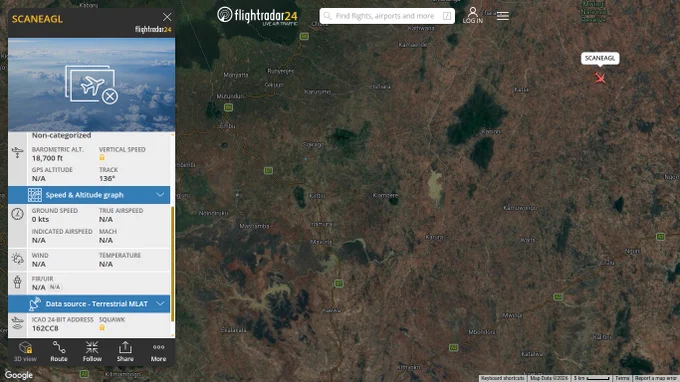
Task: Click the 136° track value
Action: (107, 179)
